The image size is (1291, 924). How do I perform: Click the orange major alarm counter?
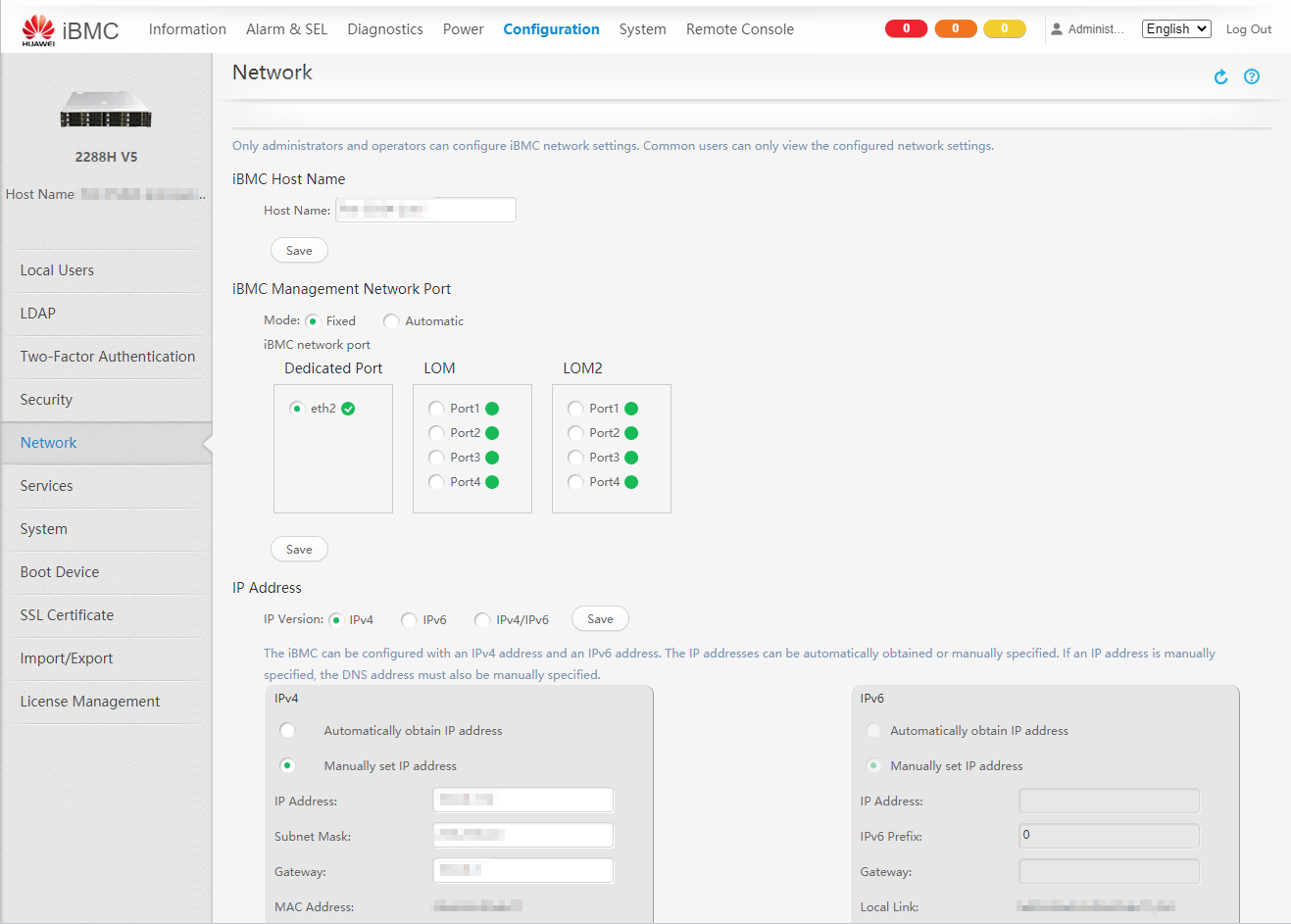point(956,28)
